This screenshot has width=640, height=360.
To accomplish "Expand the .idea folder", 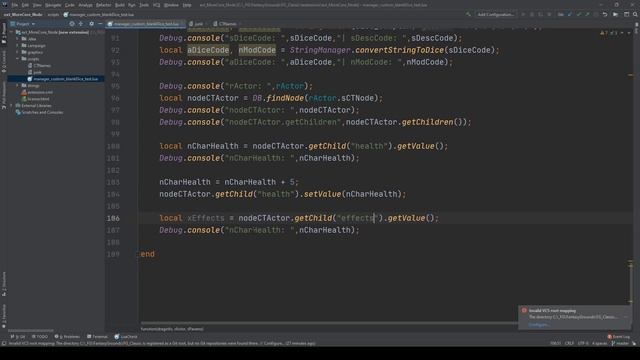I will [18, 39].
